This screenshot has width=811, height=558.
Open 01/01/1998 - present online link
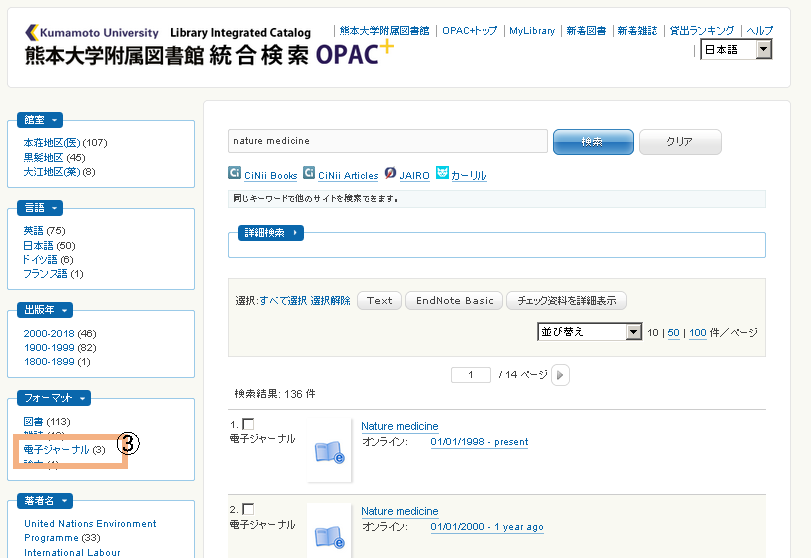(479, 442)
